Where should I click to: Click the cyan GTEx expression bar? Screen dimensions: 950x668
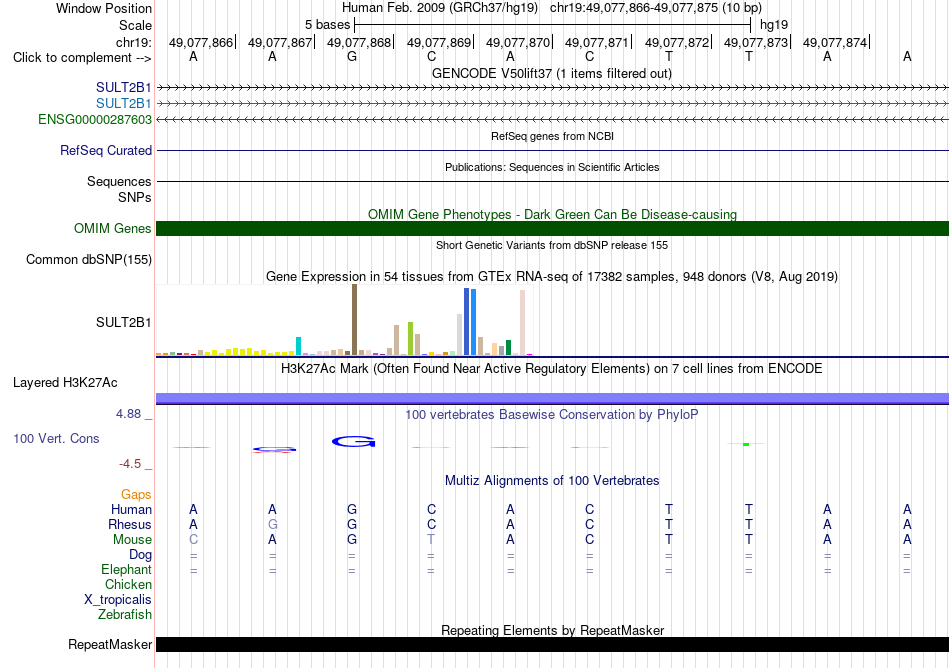pyautogui.click(x=298, y=345)
